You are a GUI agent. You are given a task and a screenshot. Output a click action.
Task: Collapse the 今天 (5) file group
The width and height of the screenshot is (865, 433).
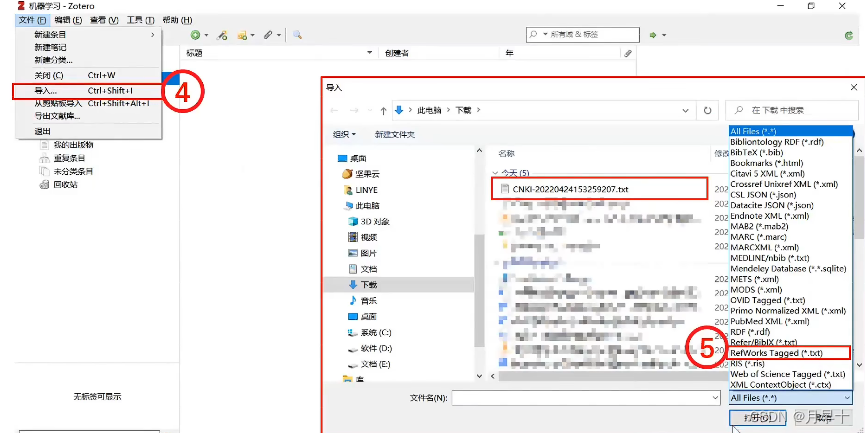pyautogui.click(x=495, y=173)
